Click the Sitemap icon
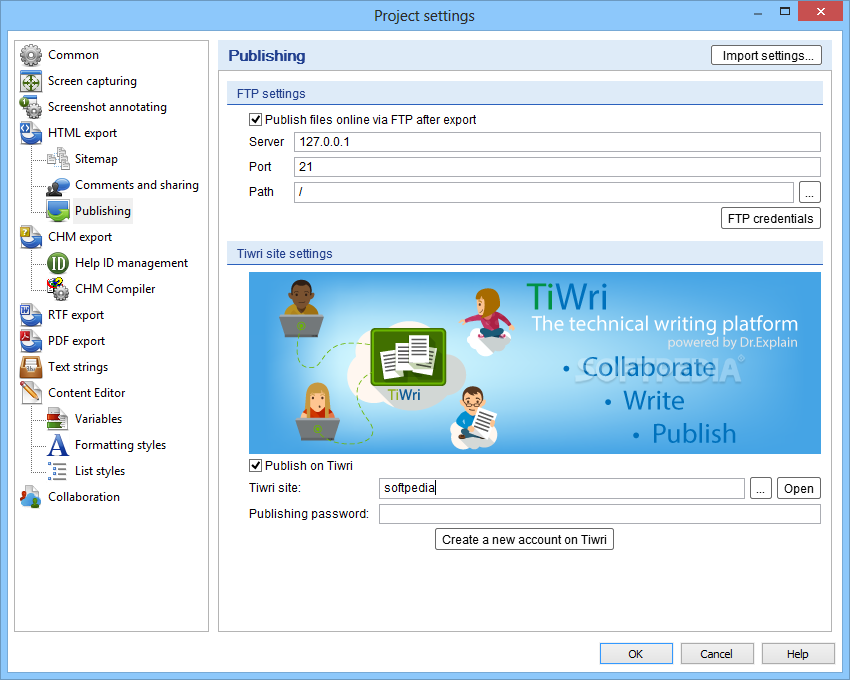This screenshot has width=850, height=680. pyautogui.click(x=58, y=159)
